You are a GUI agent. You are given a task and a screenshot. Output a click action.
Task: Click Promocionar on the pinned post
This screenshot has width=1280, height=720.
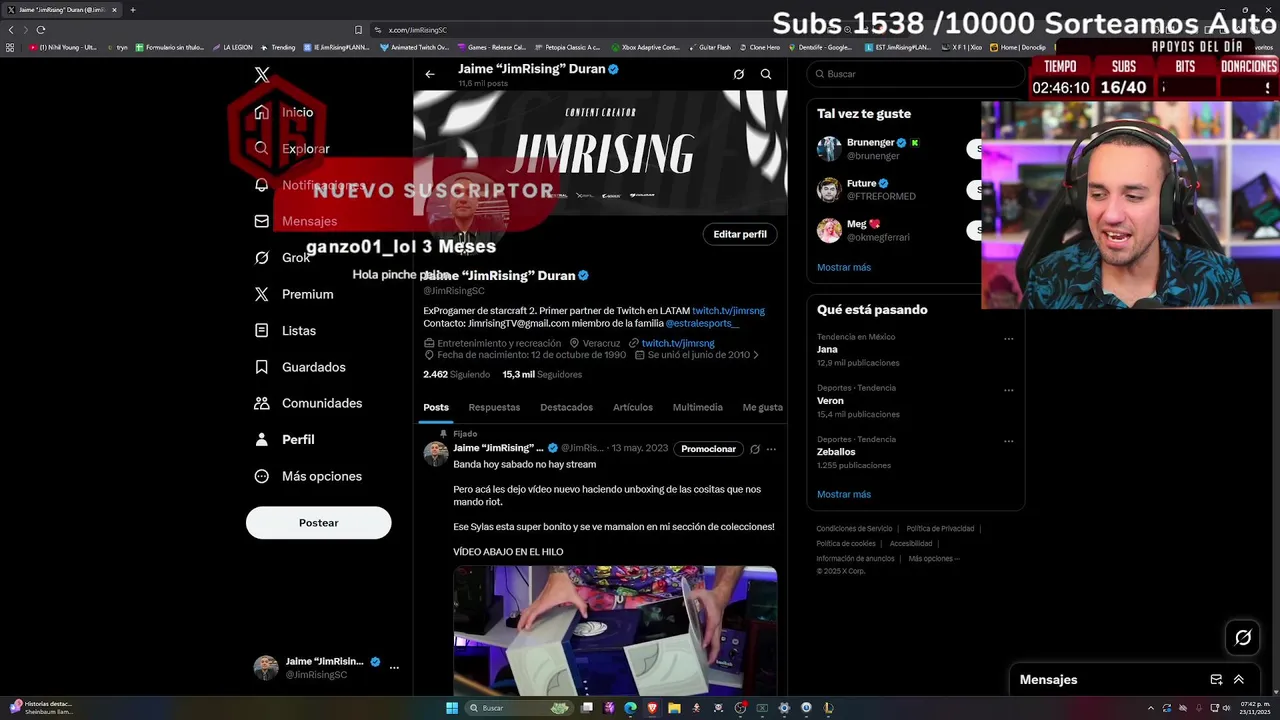pos(708,449)
